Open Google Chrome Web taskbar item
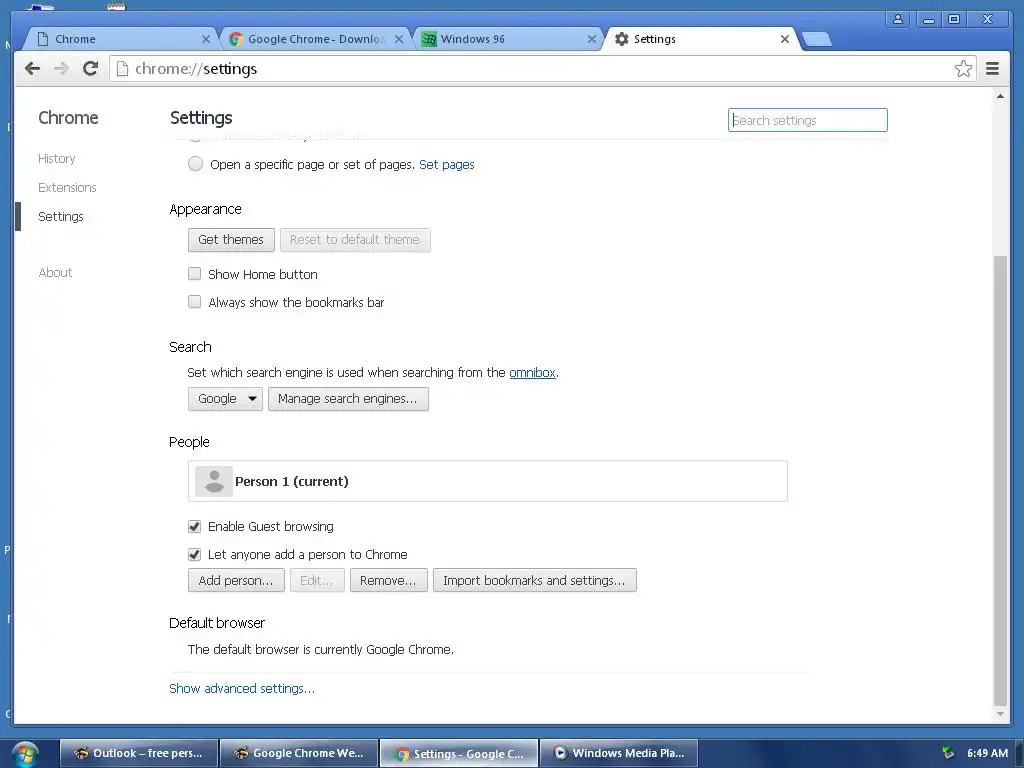The width and height of the screenshot is (1024, 768). [x=299, y=753]
